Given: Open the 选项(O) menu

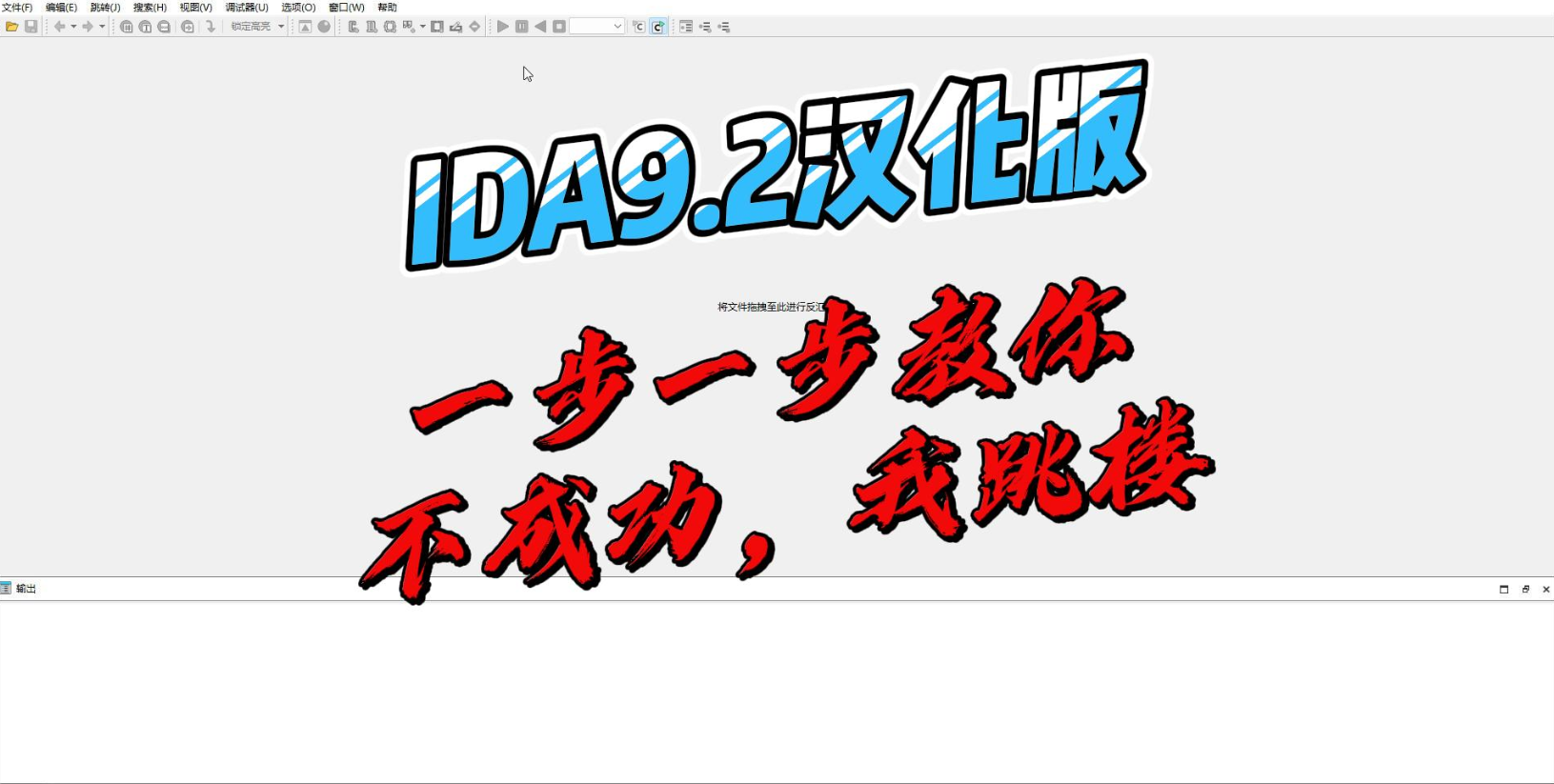Looking at the screenshot, I should (298, 8).
